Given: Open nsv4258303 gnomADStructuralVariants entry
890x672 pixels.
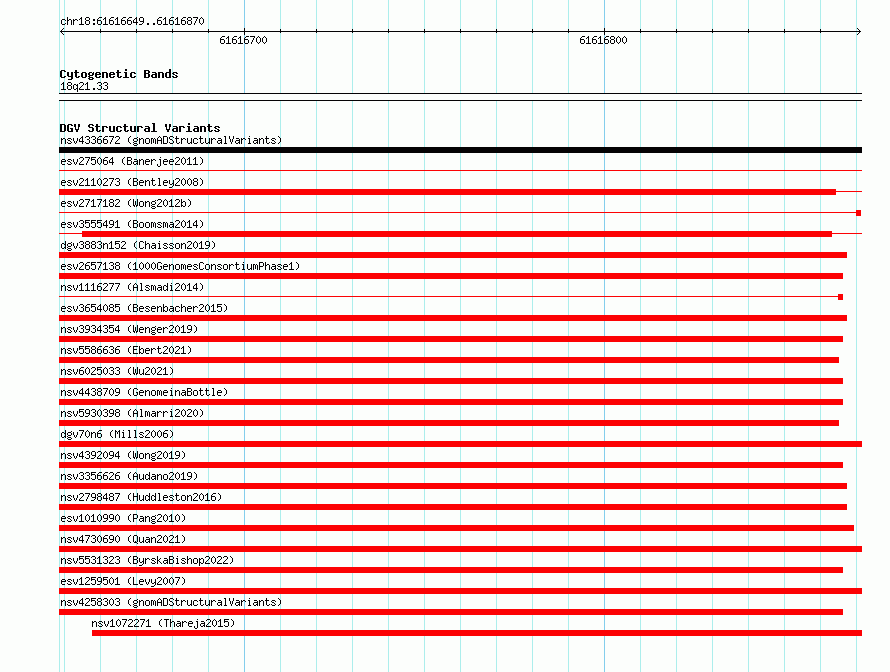Looking at the screenshot, I should [171, 602].
